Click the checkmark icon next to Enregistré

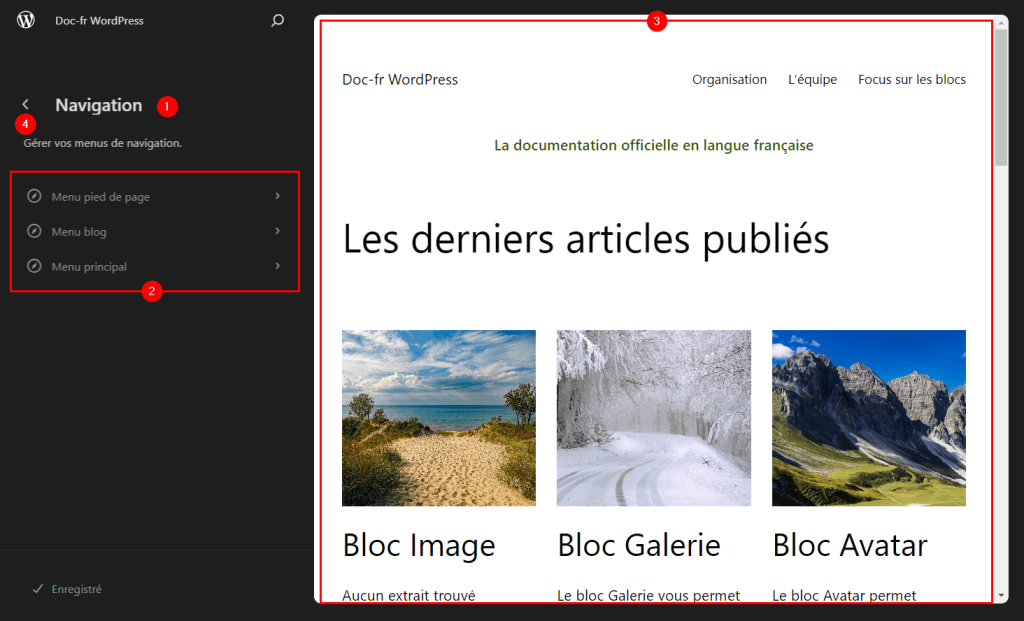(x=37, y=589)
